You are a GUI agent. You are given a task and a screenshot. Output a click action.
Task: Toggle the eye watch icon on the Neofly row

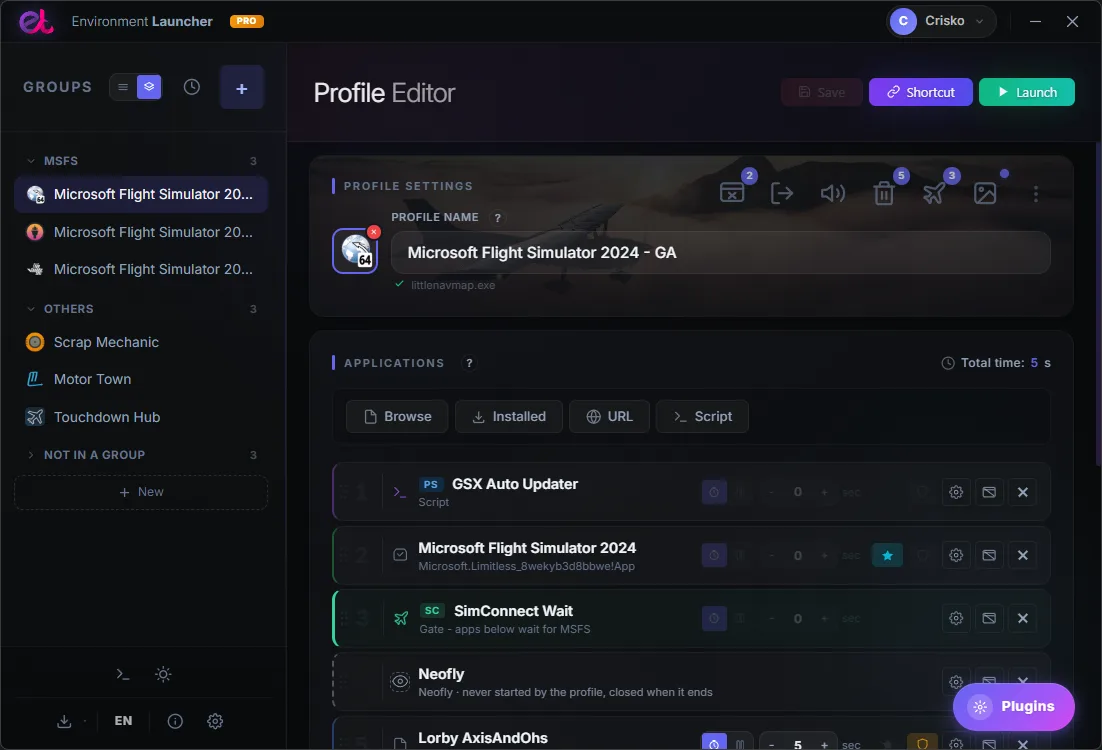400,681
